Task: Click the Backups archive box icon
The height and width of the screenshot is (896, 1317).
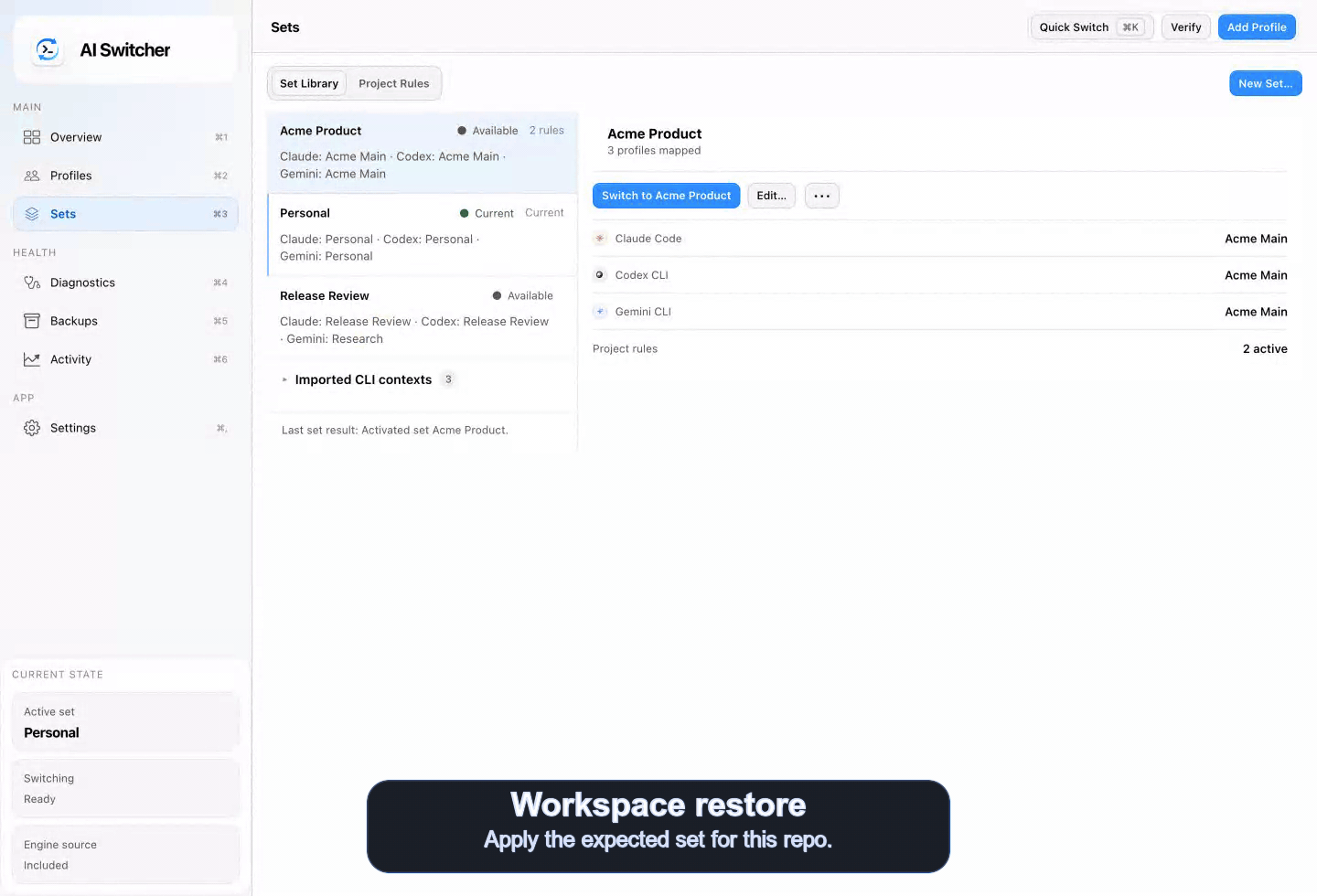Action: [x=32, y=321]
